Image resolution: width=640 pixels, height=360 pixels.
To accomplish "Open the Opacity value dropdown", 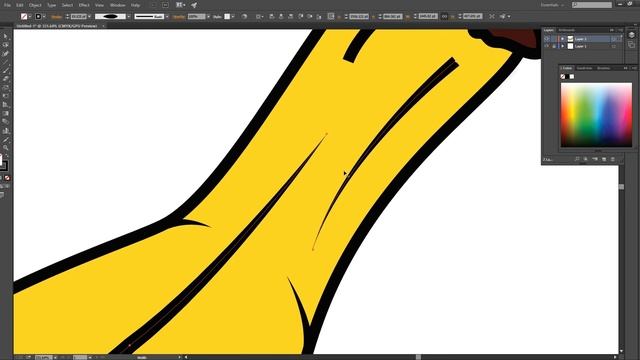I will (x=208, y=17).
